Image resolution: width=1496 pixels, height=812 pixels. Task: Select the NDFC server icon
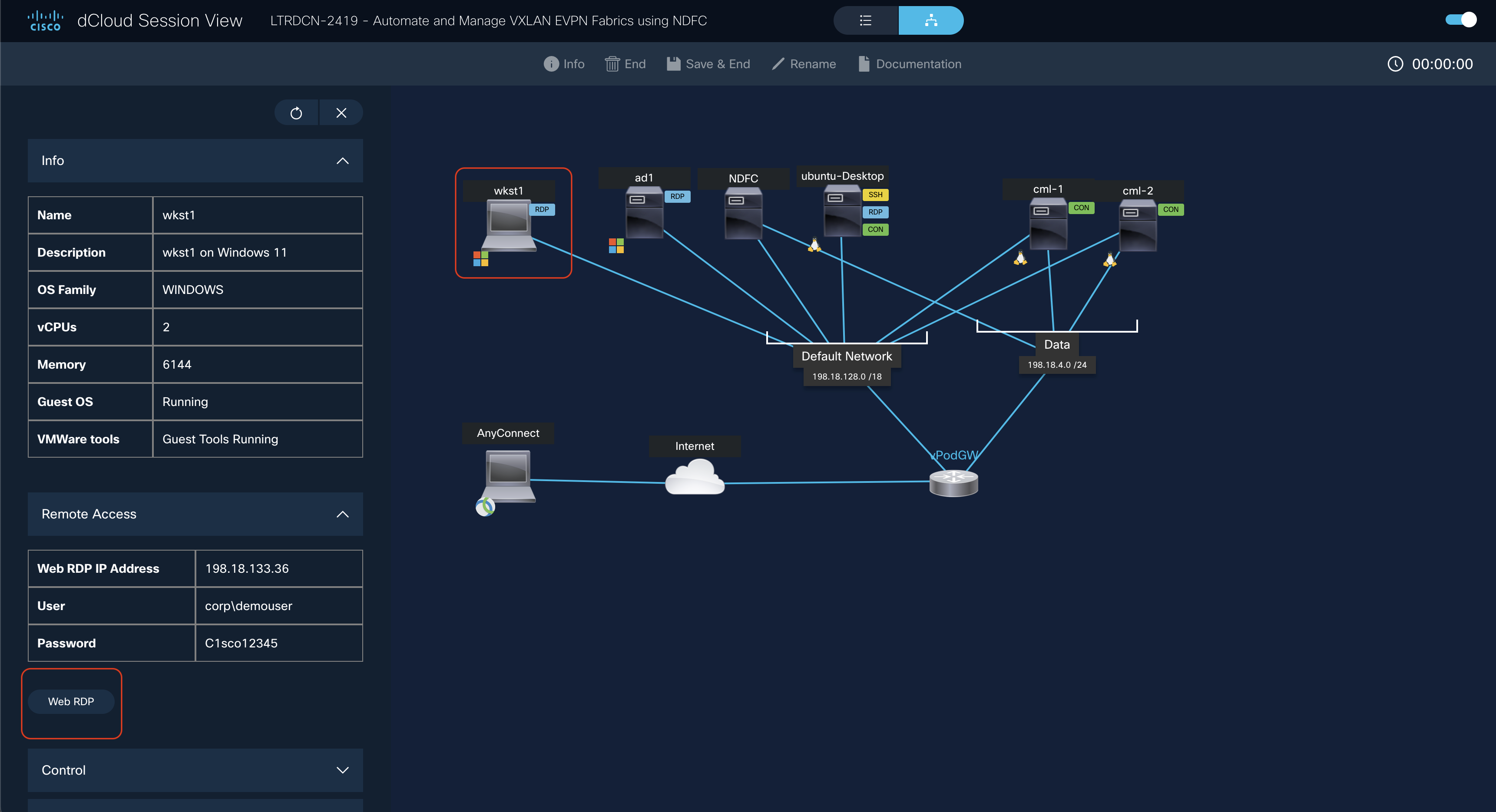coord(743,213)
